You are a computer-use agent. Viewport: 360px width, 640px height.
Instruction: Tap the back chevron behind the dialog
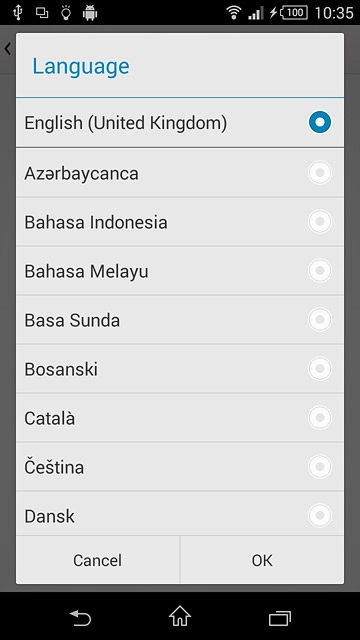pyautogui.click(x=7, y=49)
